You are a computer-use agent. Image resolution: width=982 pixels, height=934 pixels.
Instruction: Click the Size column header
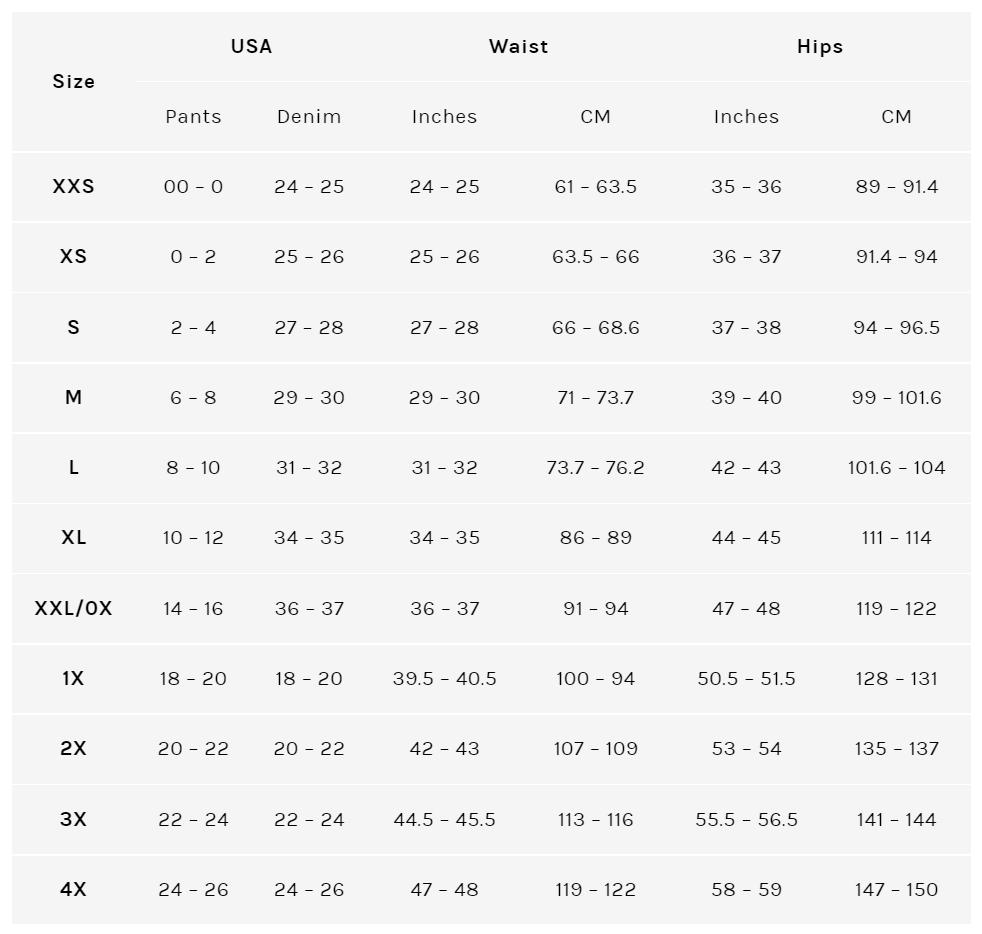point(73,82)
